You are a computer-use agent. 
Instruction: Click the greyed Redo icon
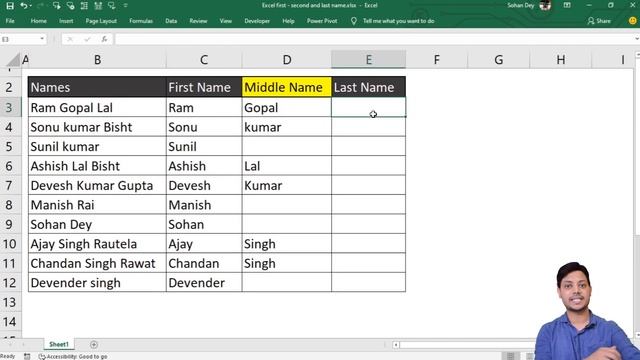pyautogui.click(x=40, y=6)
